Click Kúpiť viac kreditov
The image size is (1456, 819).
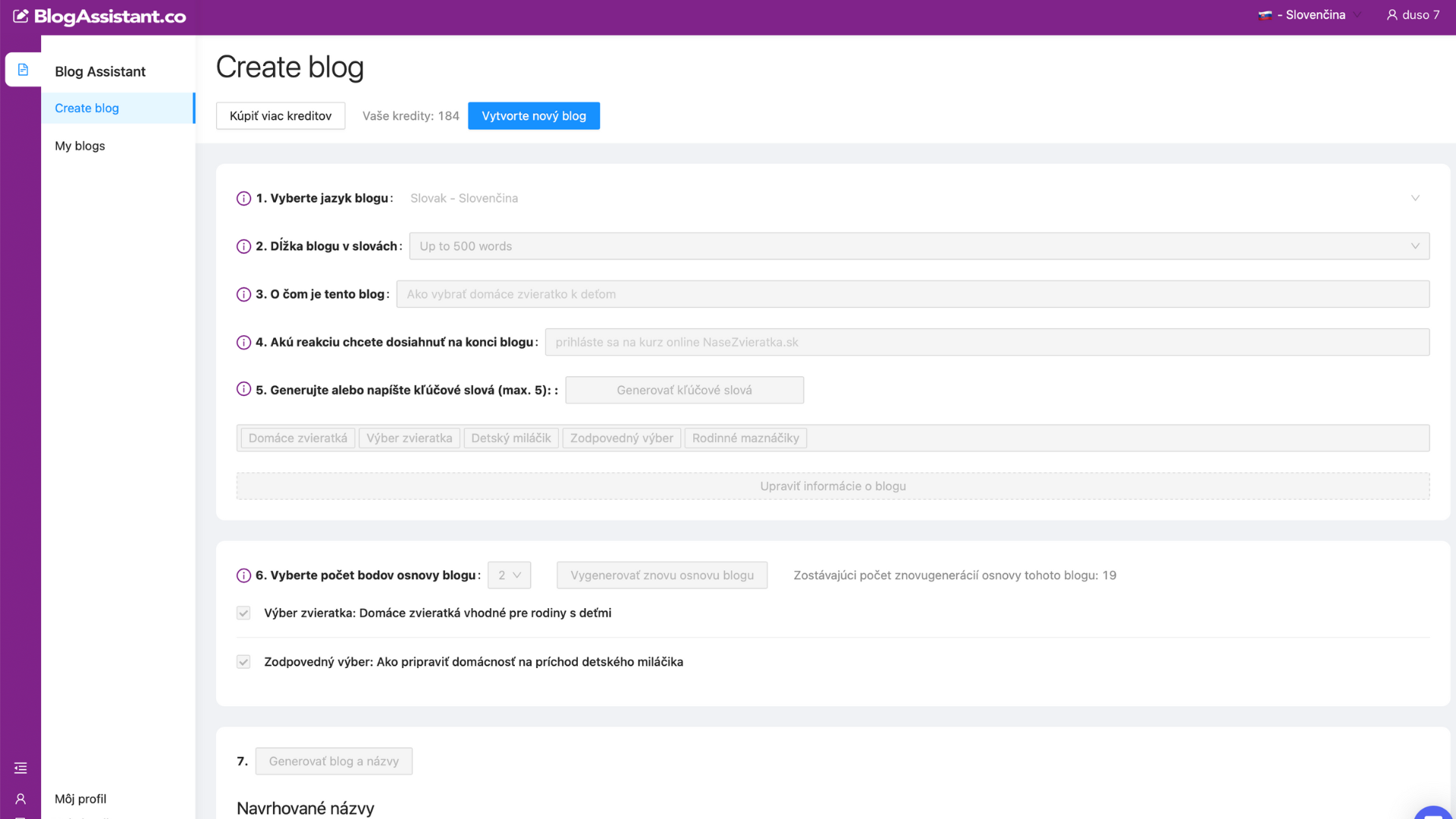pos(281,115)
